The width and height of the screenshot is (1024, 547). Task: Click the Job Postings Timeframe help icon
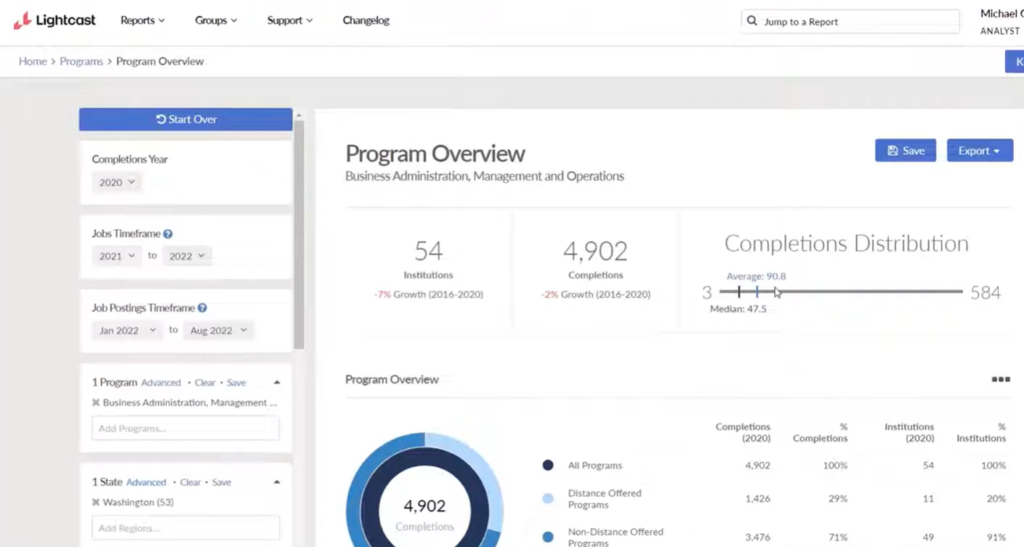coord(202,309)
